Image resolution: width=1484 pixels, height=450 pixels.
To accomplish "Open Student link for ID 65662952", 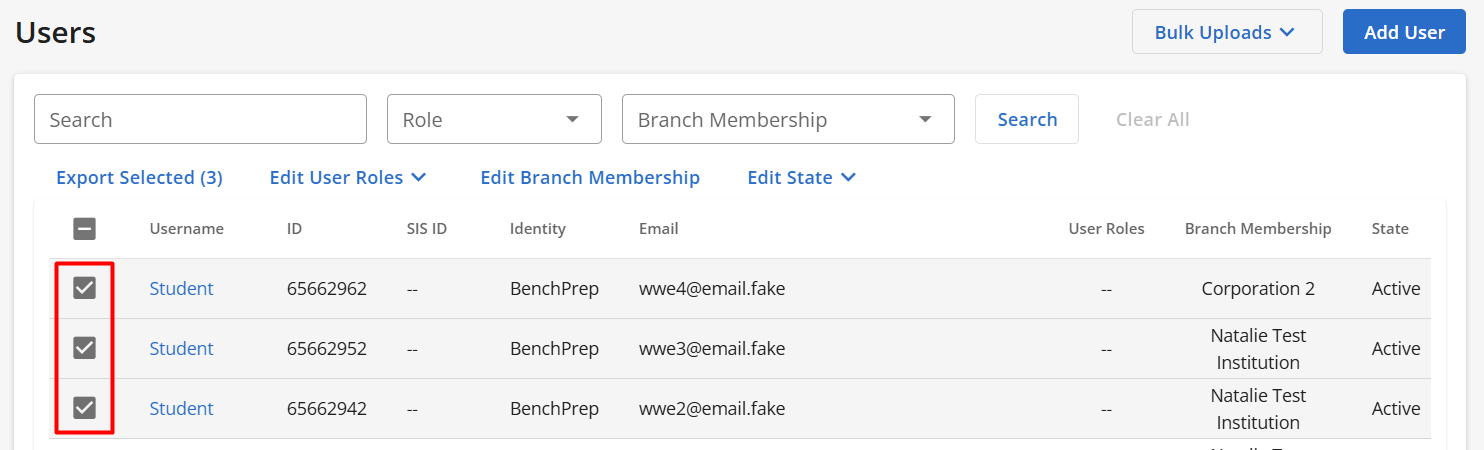I will click(x=181, y=349).
